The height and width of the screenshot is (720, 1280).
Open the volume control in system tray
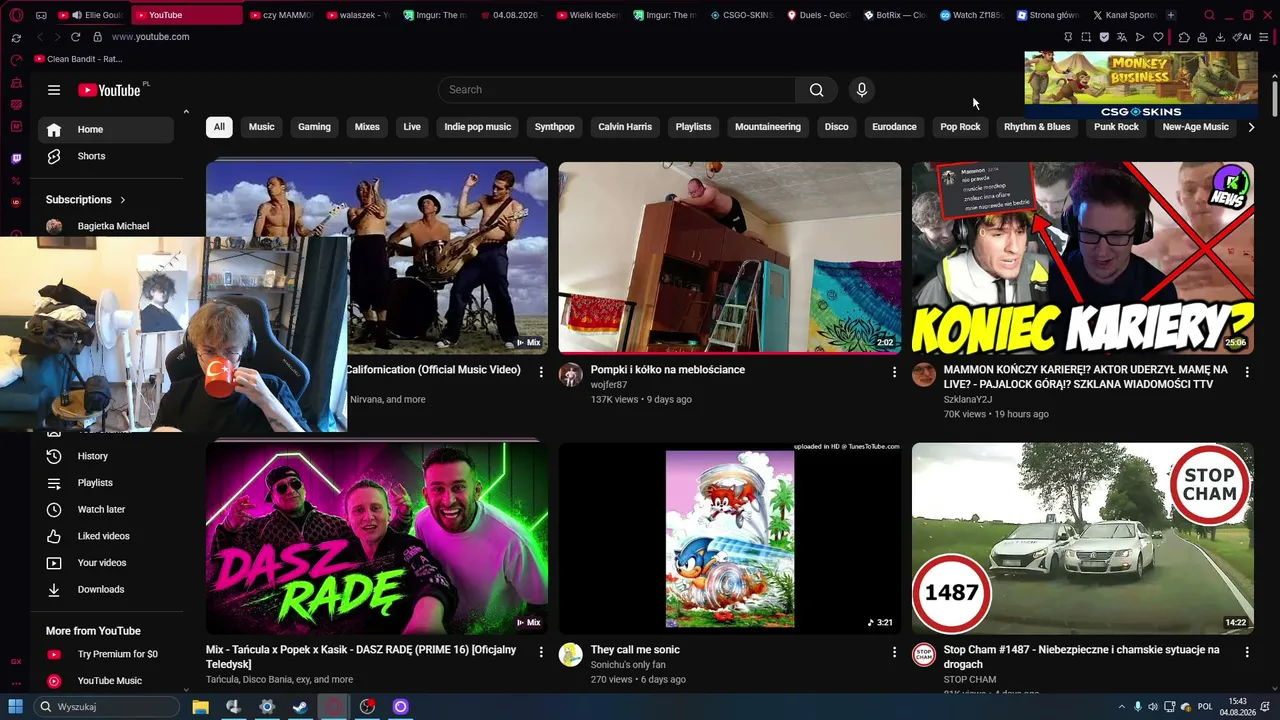pyautogui.click(x=1153, y=707)
